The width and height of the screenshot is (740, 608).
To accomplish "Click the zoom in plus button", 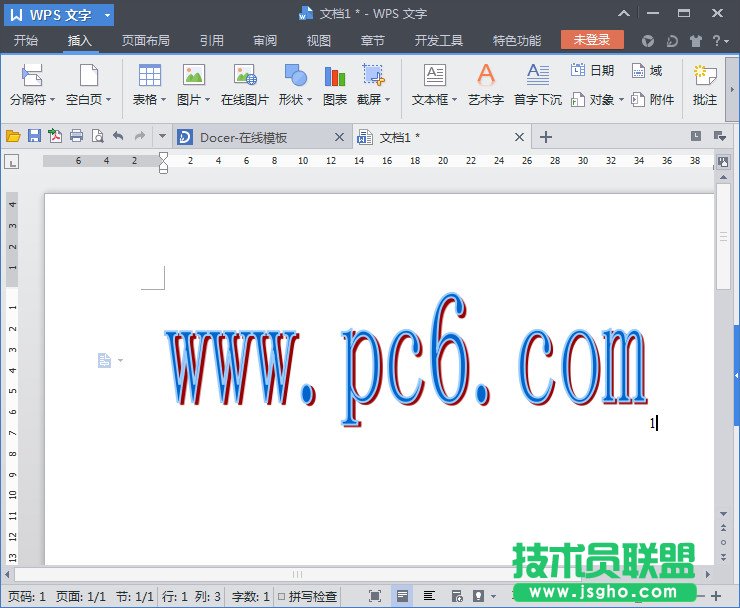I will (716, 596).
